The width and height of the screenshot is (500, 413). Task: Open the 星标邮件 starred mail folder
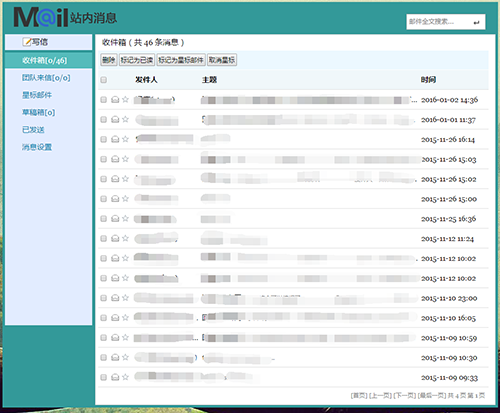click(x=37, y=95)
